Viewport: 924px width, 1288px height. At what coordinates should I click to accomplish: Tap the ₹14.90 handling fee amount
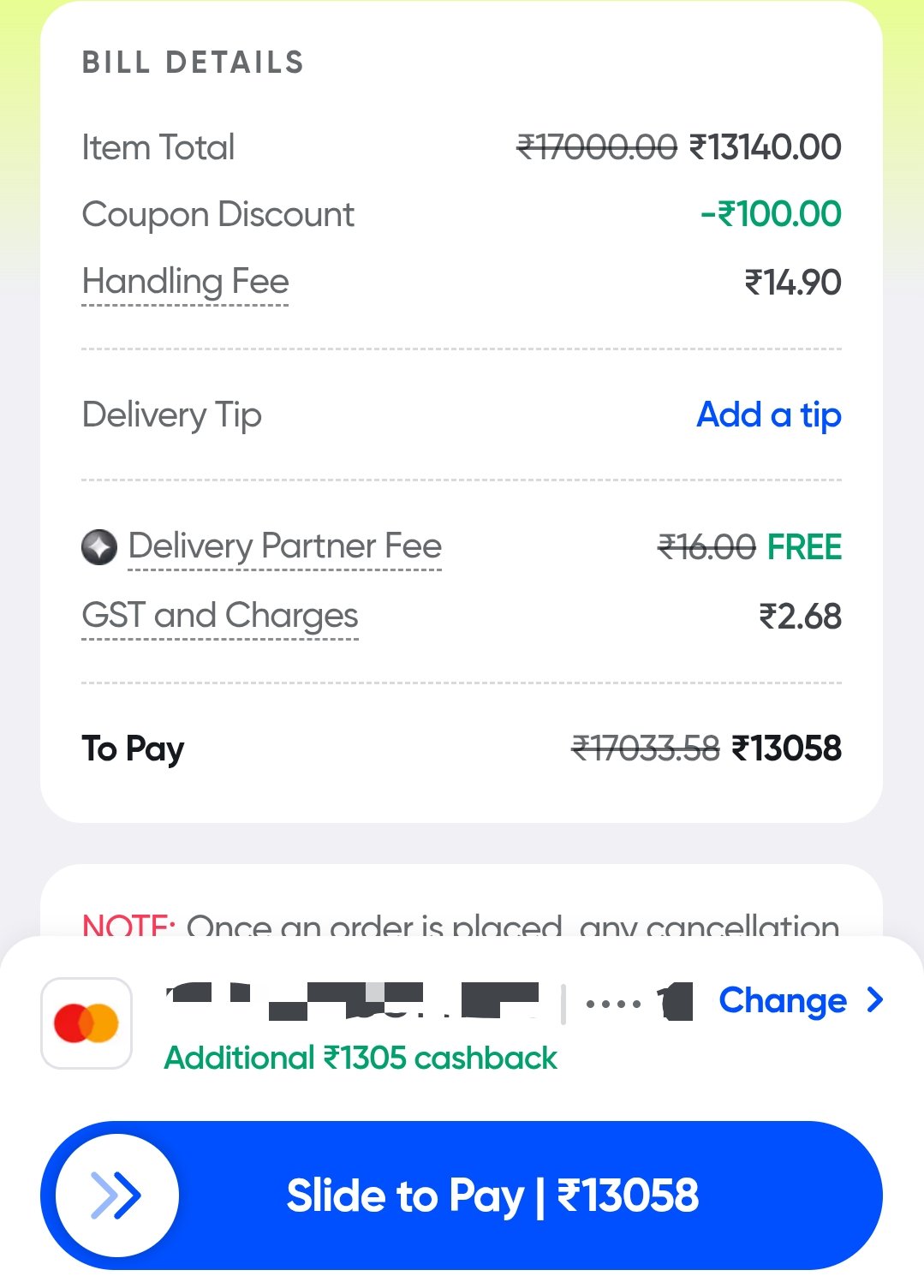pyautogui.click(x=793, y=283)
